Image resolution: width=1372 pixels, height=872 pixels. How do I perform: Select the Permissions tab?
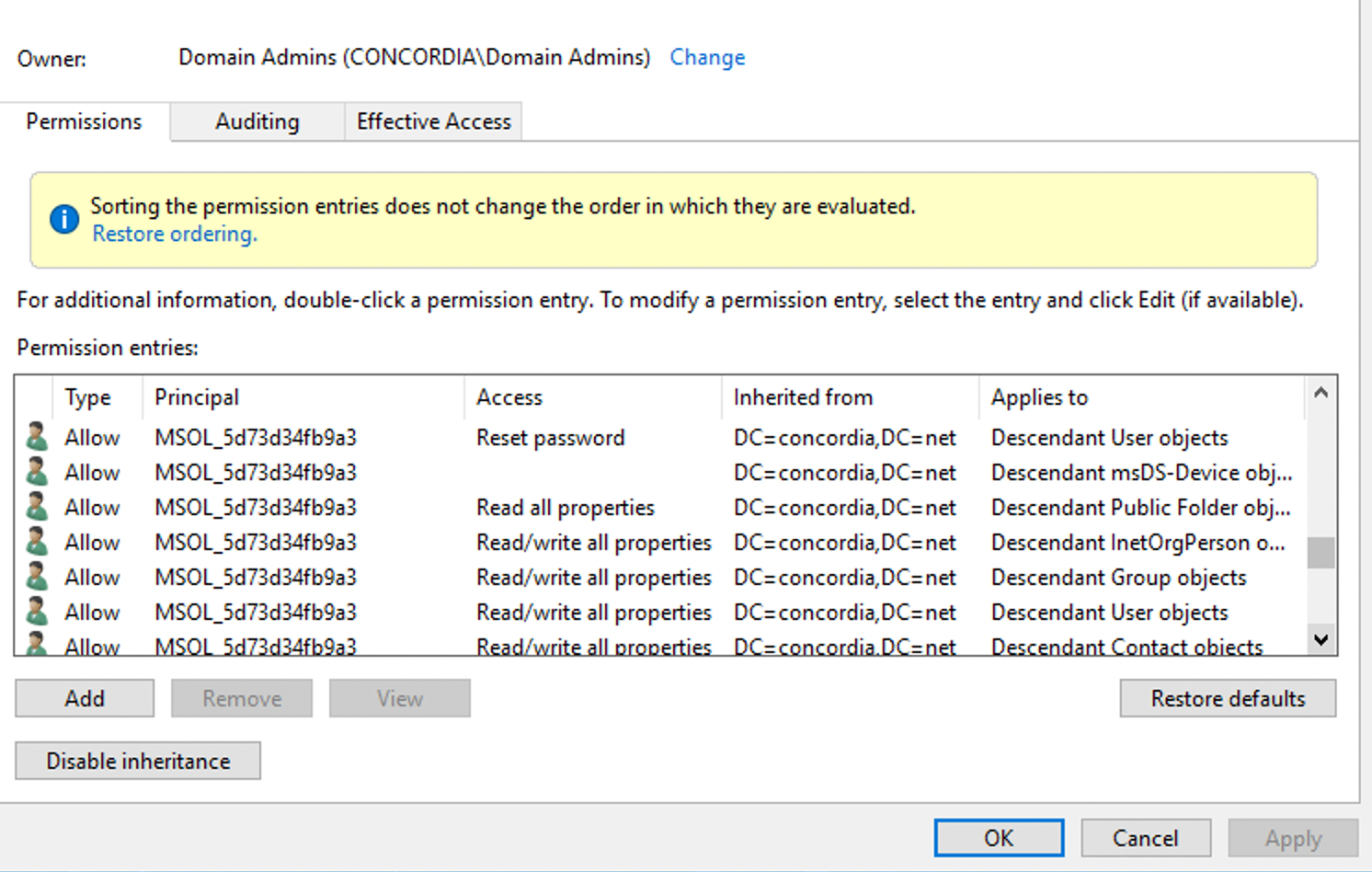pyautogui.click(x=84, y=120)
